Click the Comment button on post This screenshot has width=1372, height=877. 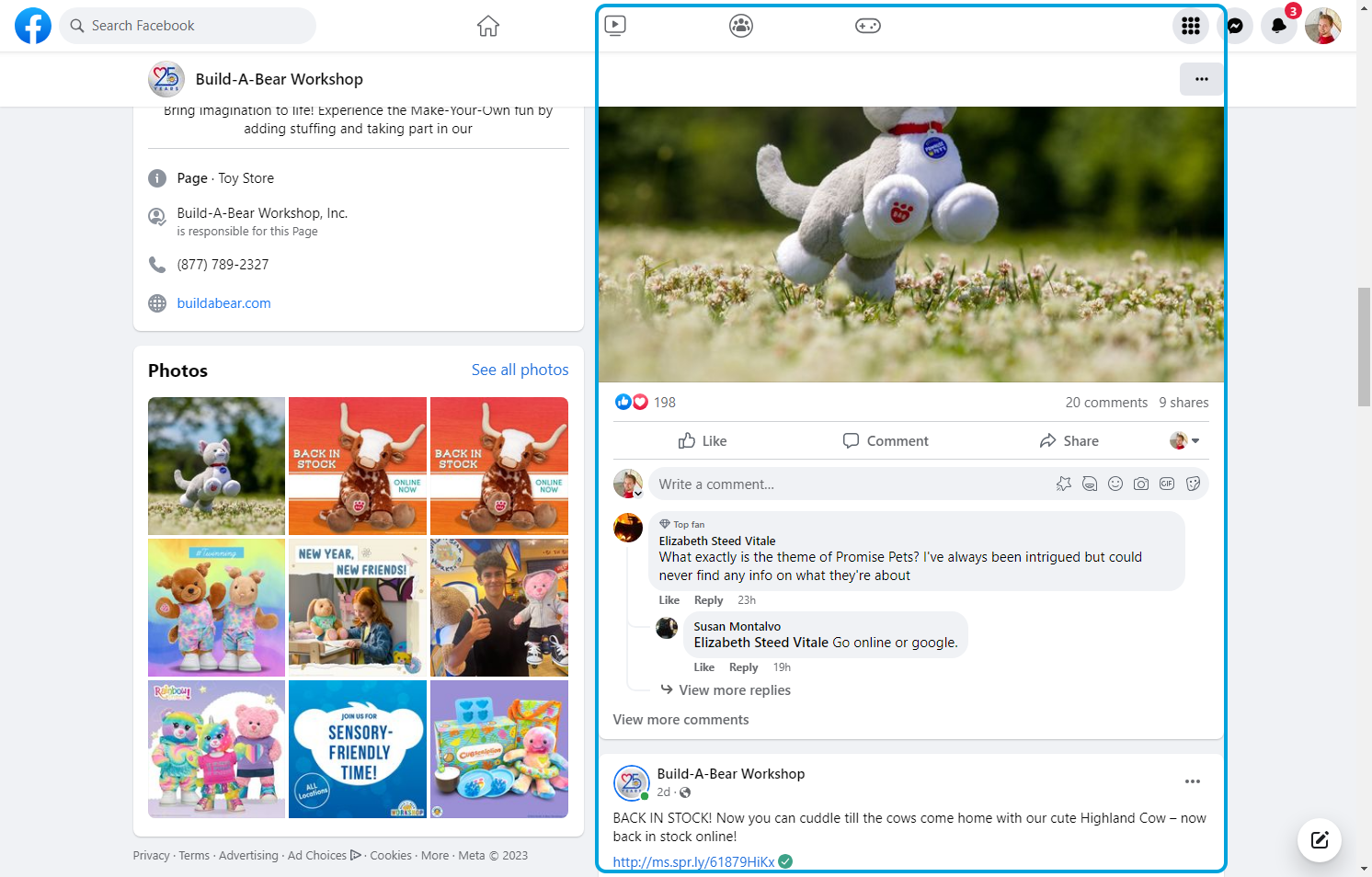886,441
